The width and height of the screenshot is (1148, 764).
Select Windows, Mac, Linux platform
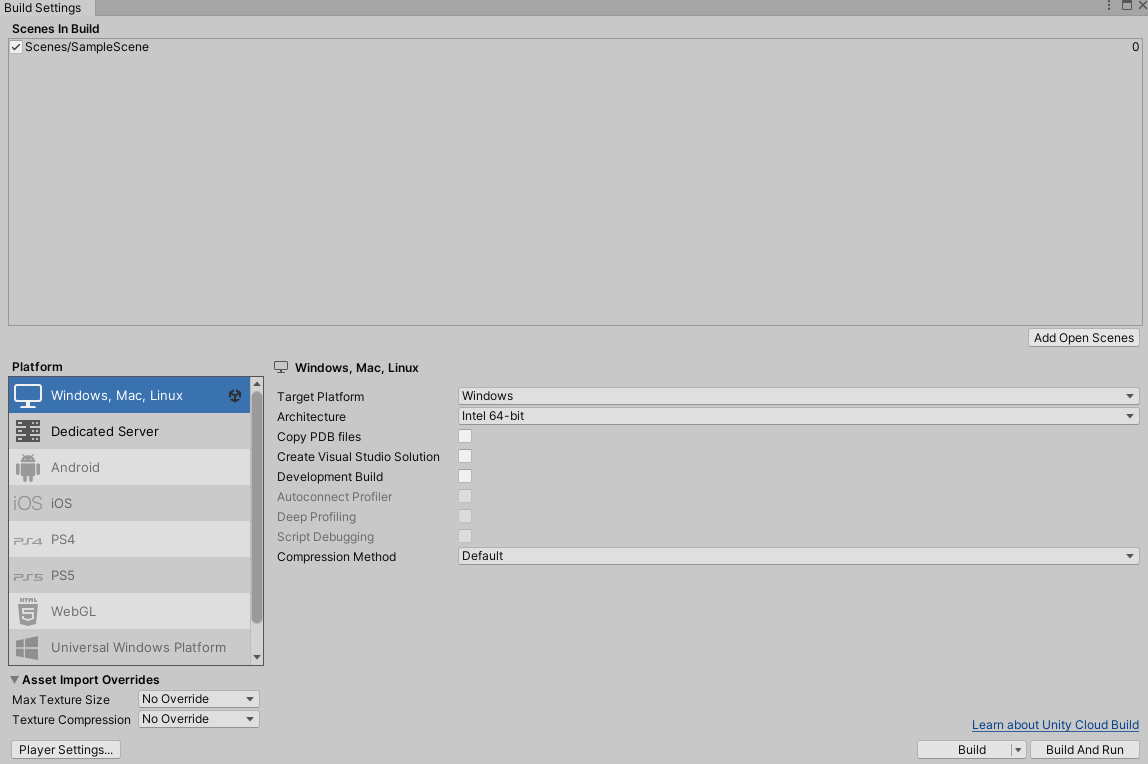pos(130,395)
